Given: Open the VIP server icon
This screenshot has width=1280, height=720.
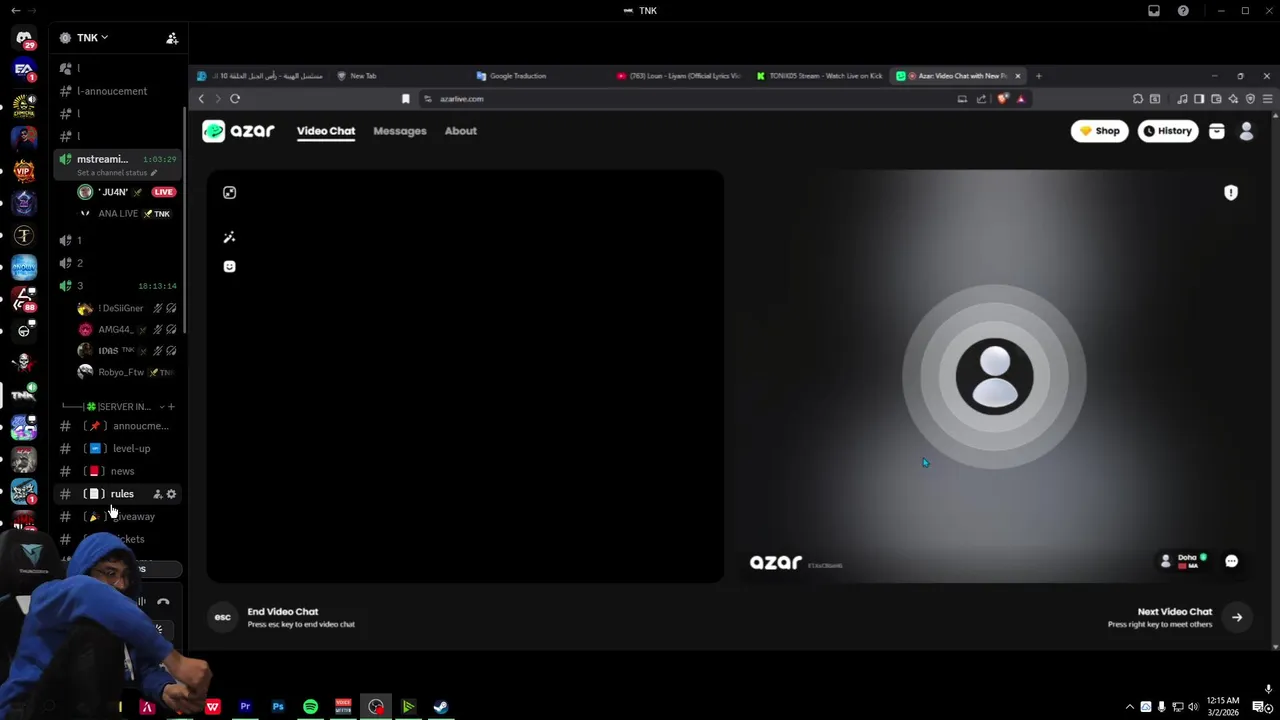Looking at the screenshot, I should [x=24, y=172].
